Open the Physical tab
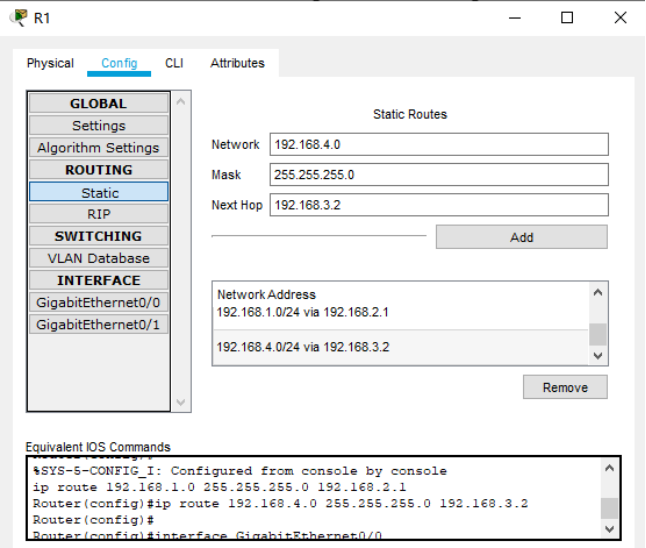Screen dimensions: 646x548 [50, 63]
